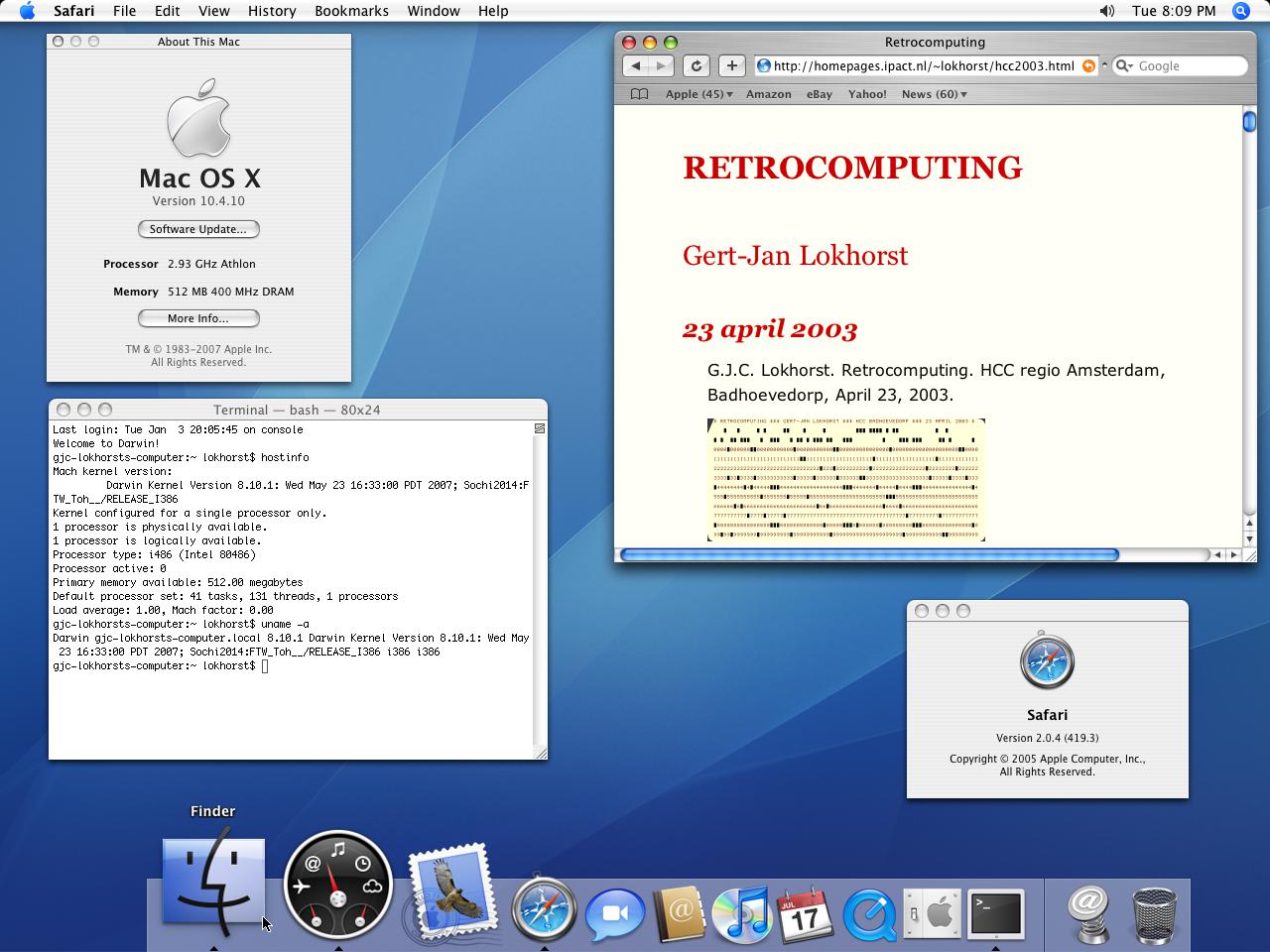
Task: Click the clock showing Tue 8:09 PM
Action: 1174,11
